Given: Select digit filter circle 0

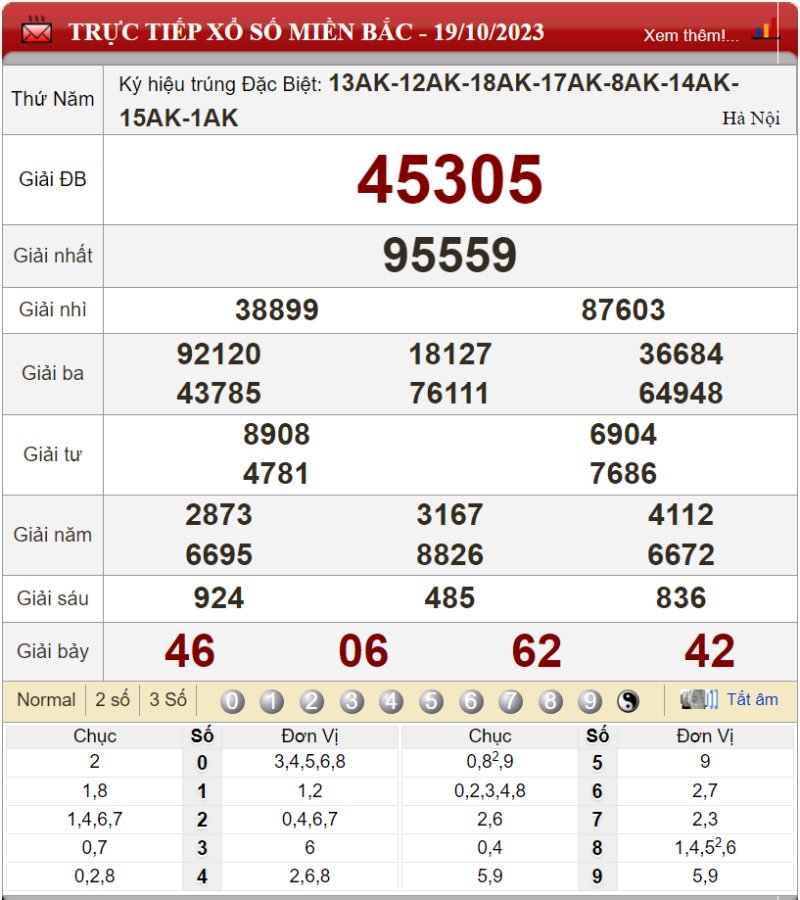Looking at the screenshot, I should tap(232, 701).
